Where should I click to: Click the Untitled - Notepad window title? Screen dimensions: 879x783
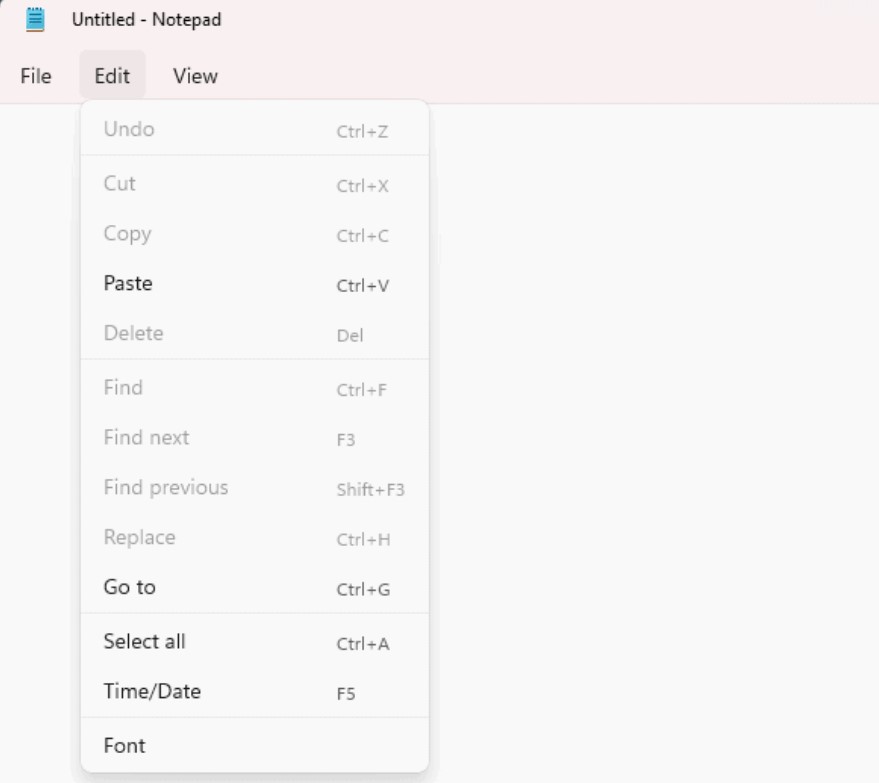click(146, 20)
